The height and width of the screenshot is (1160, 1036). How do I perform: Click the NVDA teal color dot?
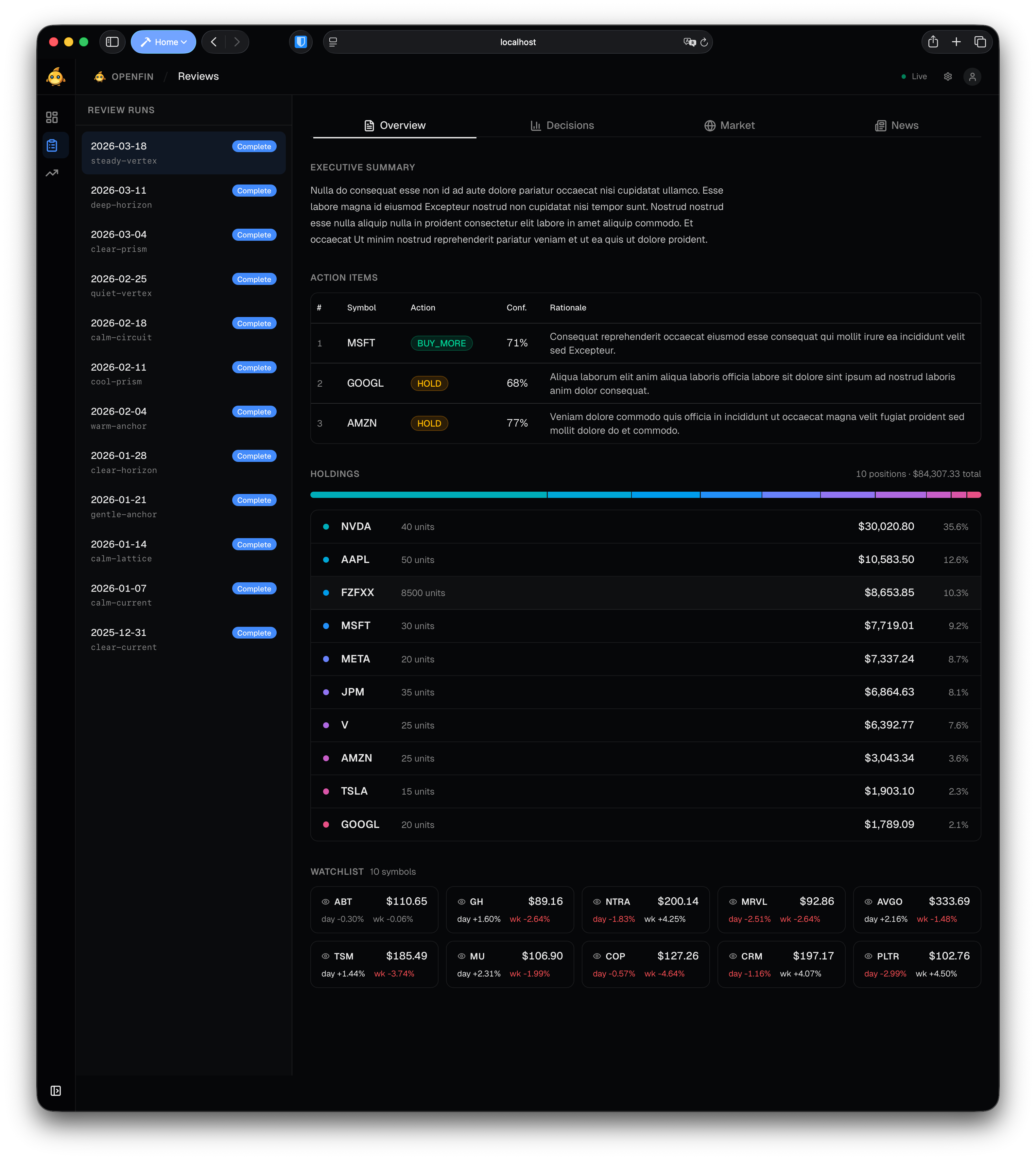coord(326,527)
